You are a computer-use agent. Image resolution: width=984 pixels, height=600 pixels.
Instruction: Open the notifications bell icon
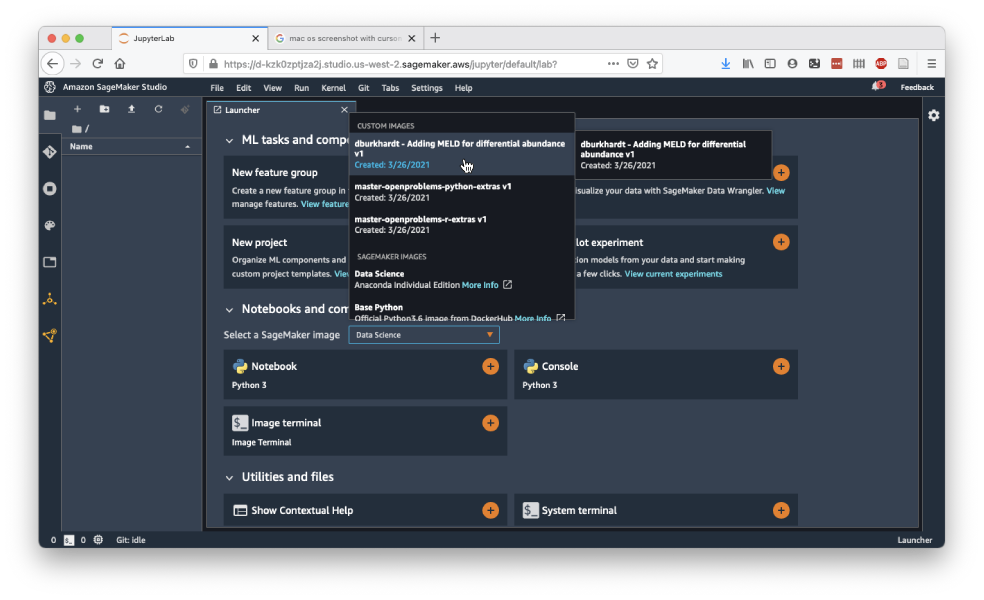pyautogui.click(x=877, y=86)
